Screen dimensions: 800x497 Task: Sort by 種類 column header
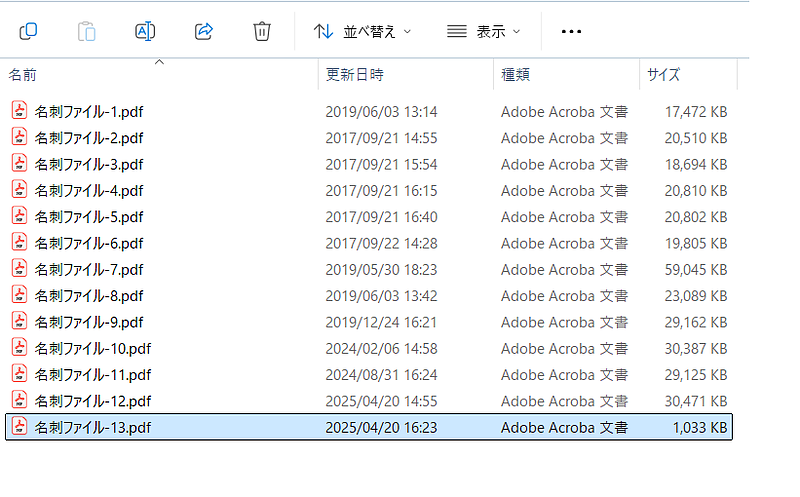pyautogui.click(x=515, y=75)
